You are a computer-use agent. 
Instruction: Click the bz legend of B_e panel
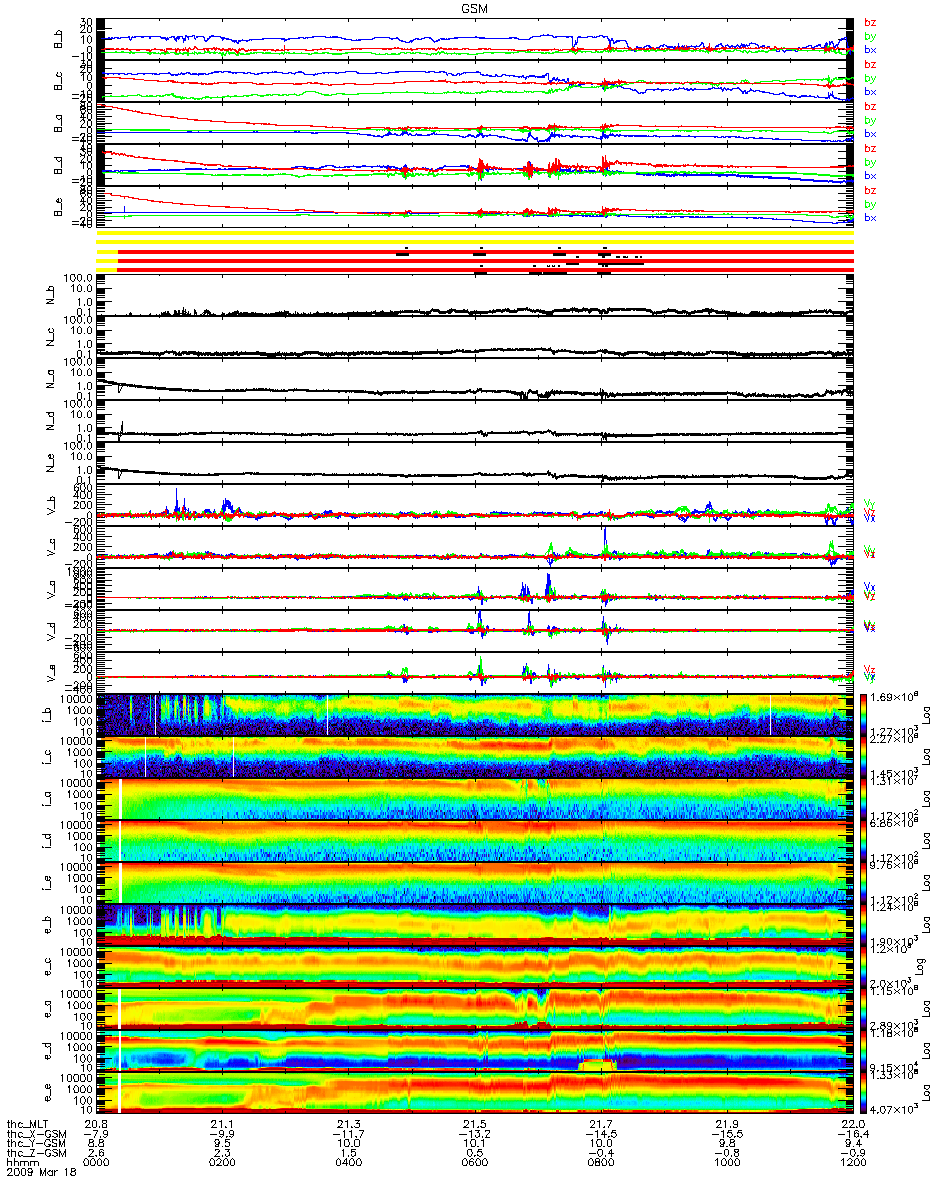870,191
